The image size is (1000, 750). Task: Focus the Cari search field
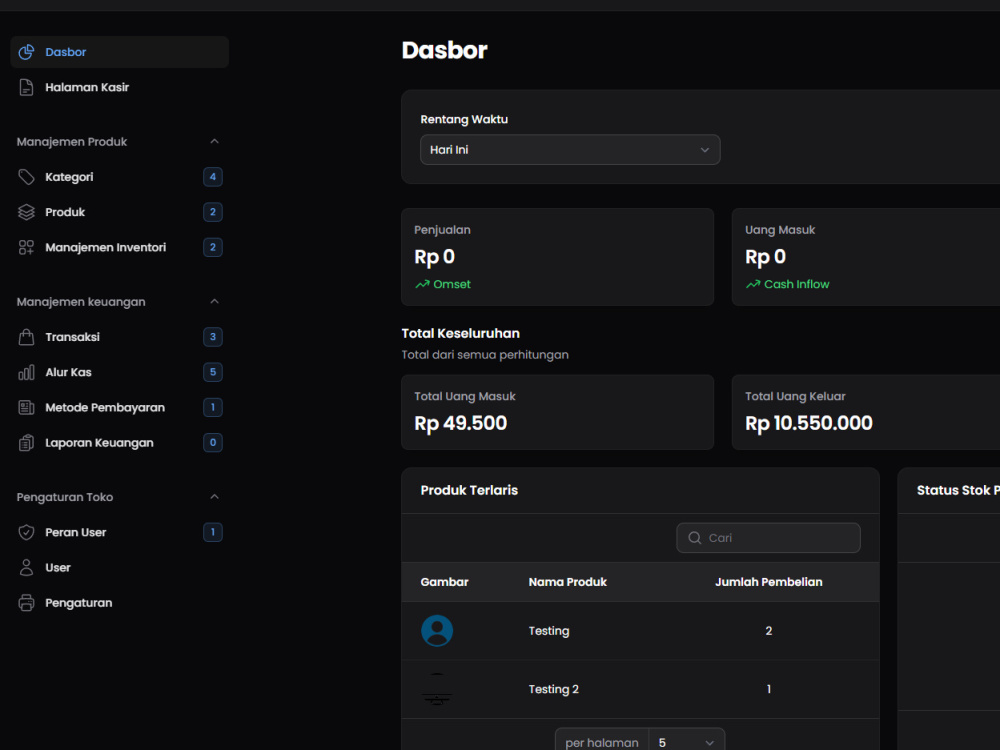[x=768, y=538]
